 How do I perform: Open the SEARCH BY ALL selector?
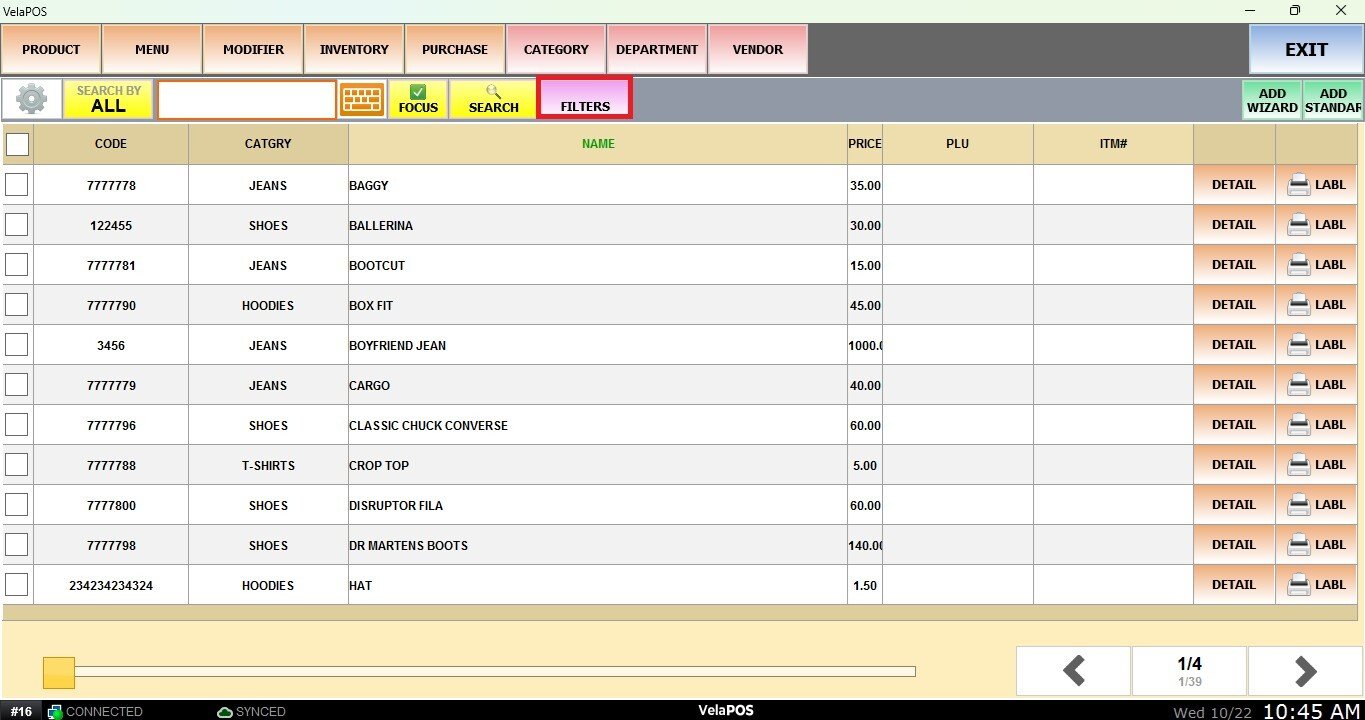108,99
